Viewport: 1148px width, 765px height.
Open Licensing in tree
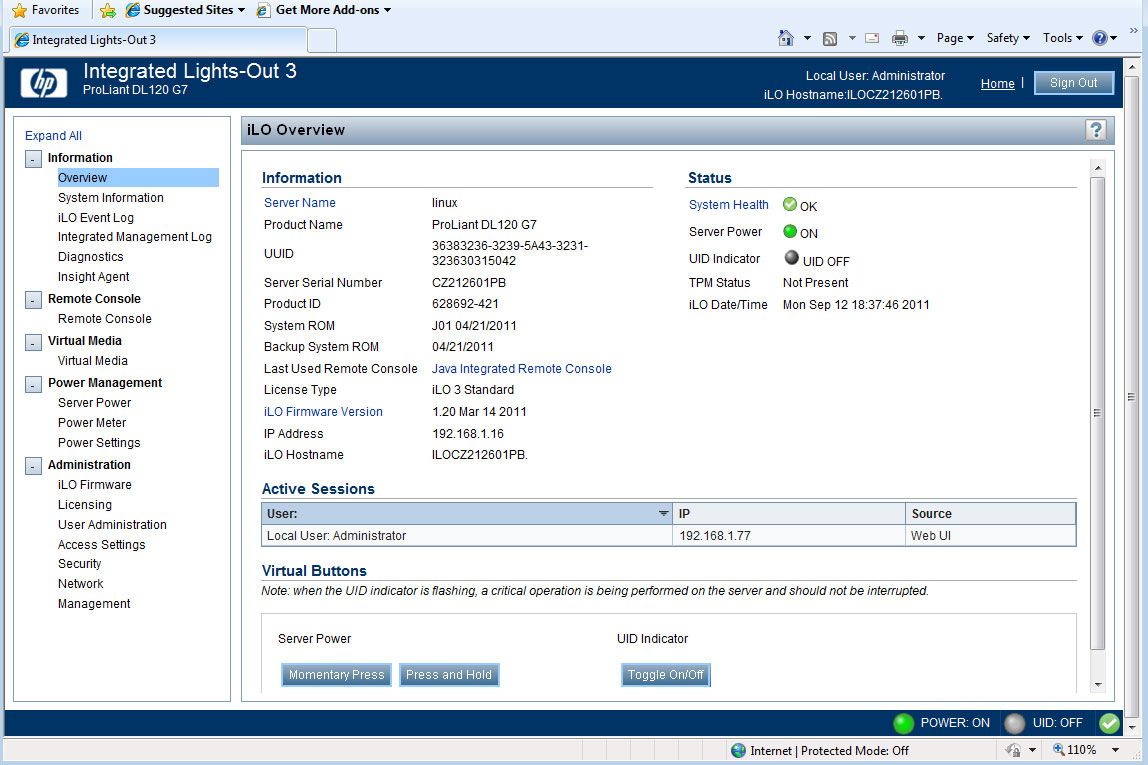click(85, 504)
